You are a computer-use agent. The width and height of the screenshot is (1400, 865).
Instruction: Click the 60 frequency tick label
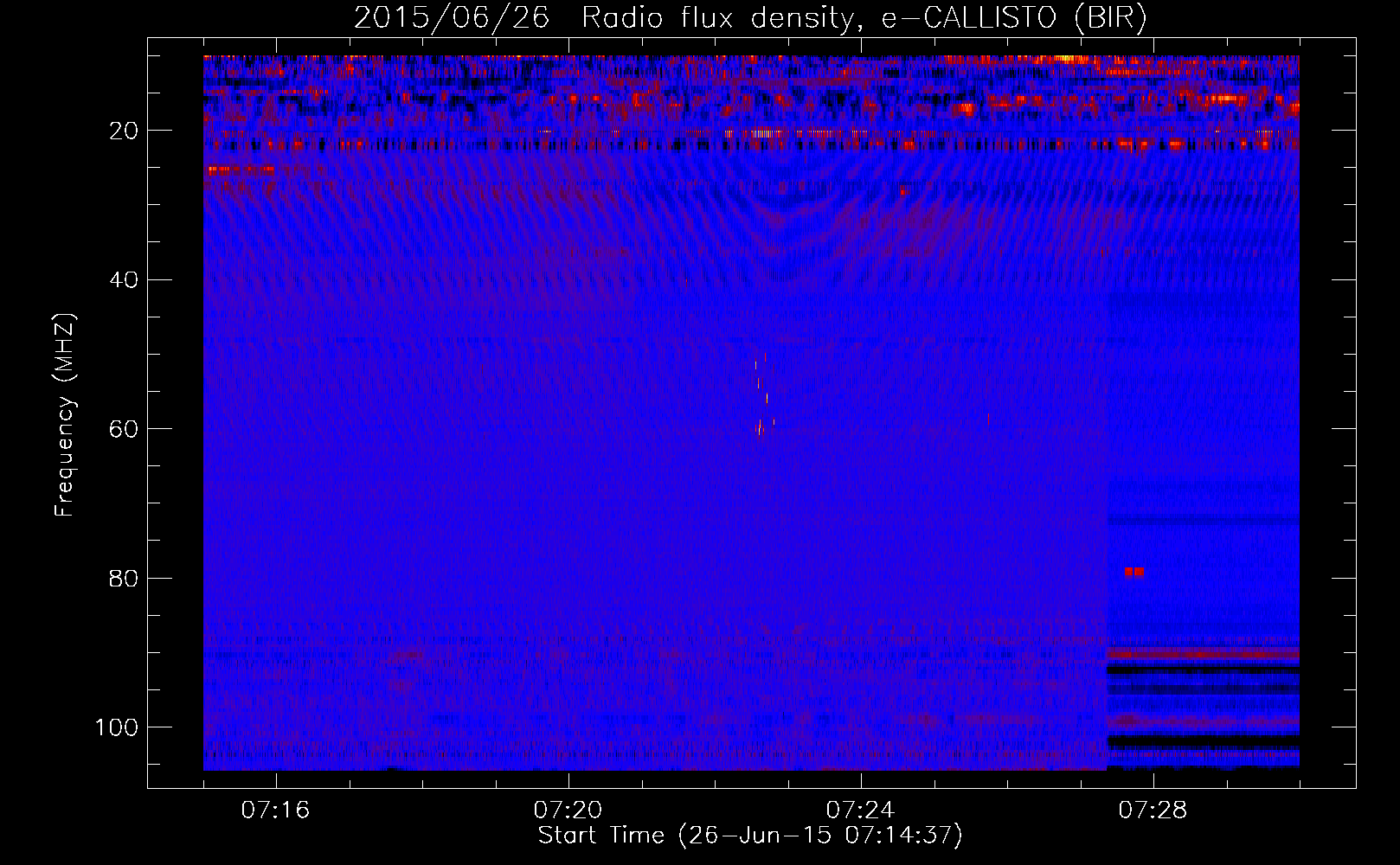click(124, 429)
